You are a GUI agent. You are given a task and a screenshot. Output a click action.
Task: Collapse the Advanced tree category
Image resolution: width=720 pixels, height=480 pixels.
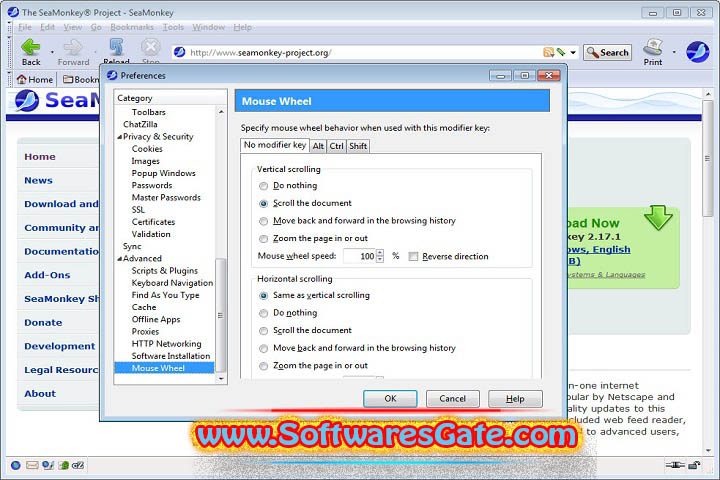click(119, 259)
